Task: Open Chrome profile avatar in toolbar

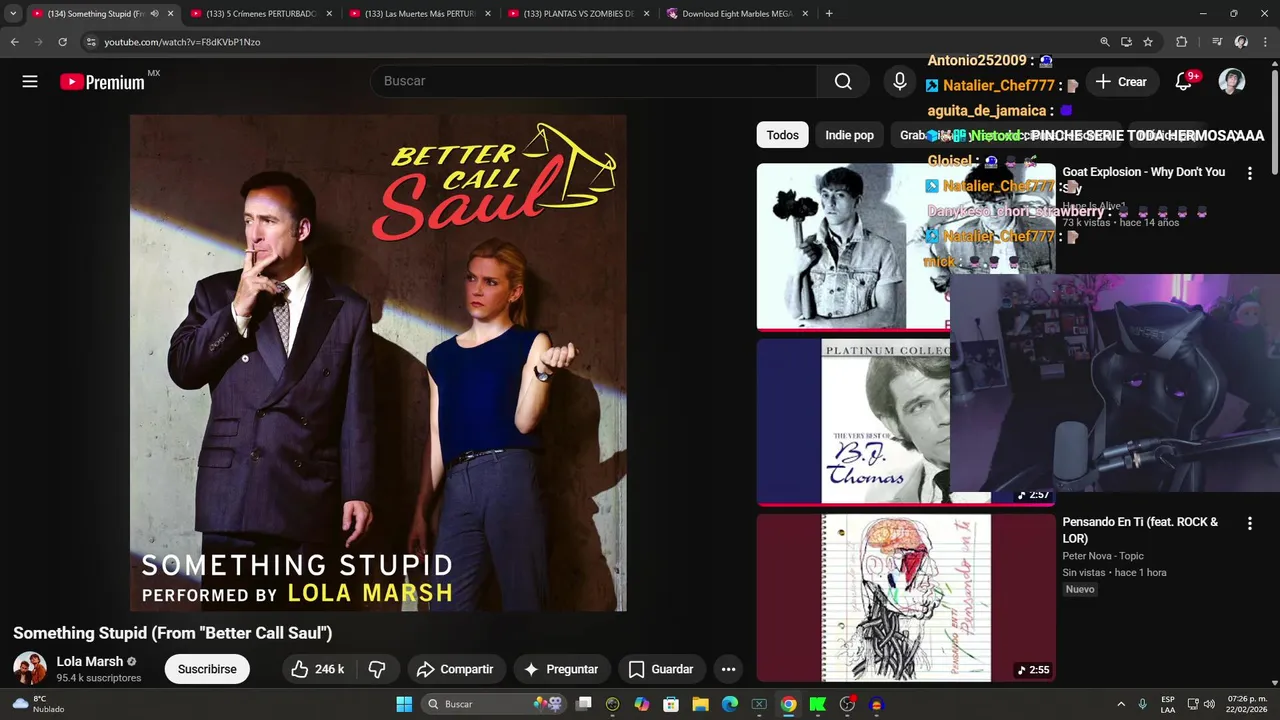Action: point(1241,42)
